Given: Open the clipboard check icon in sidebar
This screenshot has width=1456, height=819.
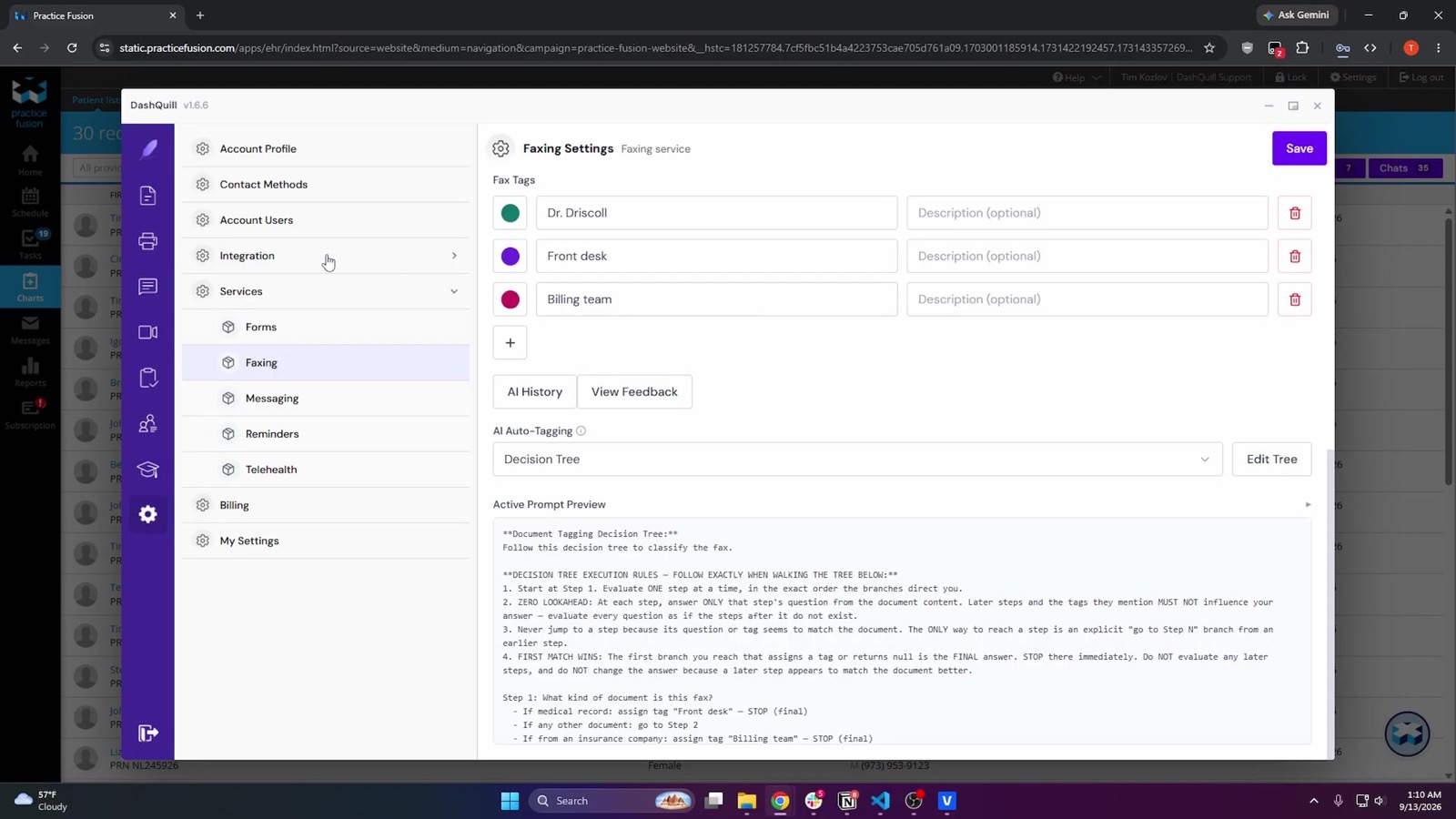Looking at the screenshot, I should tap(148, 378).
